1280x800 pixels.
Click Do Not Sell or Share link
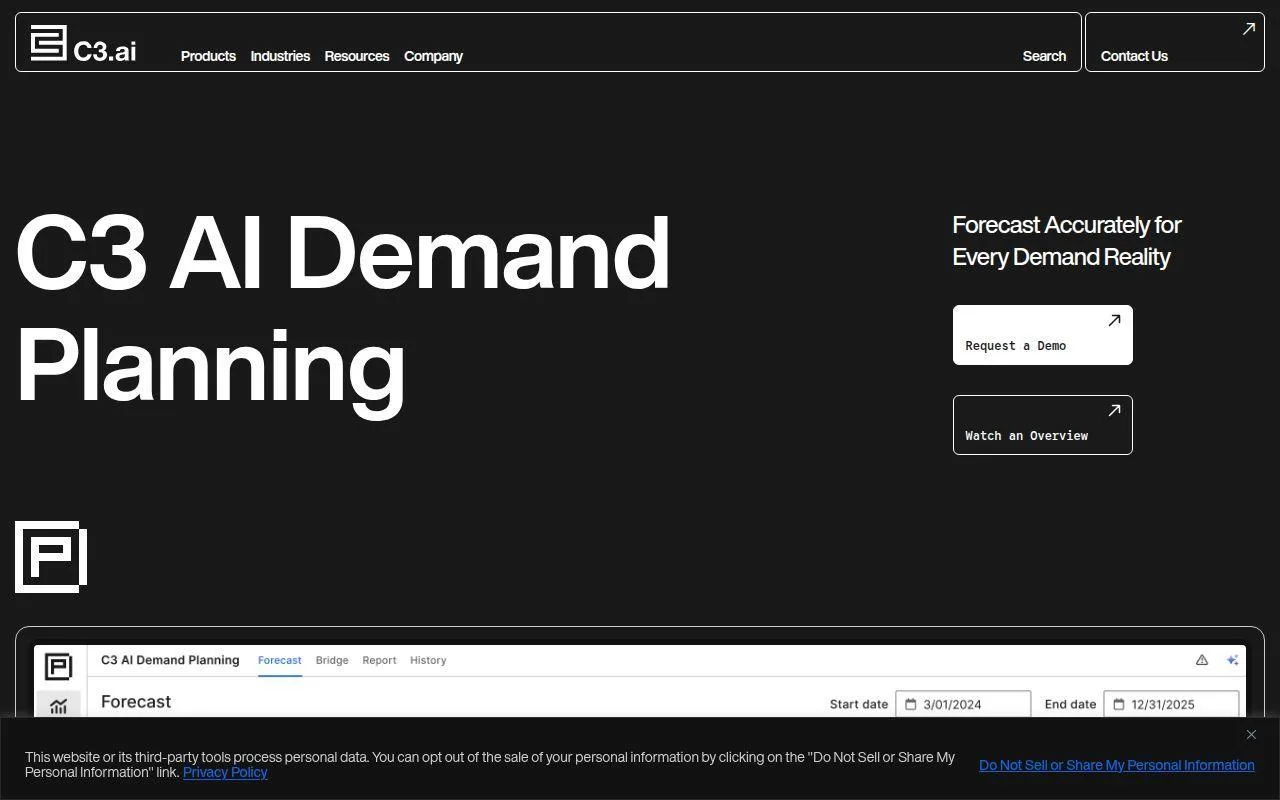[x=1117, y=765]
